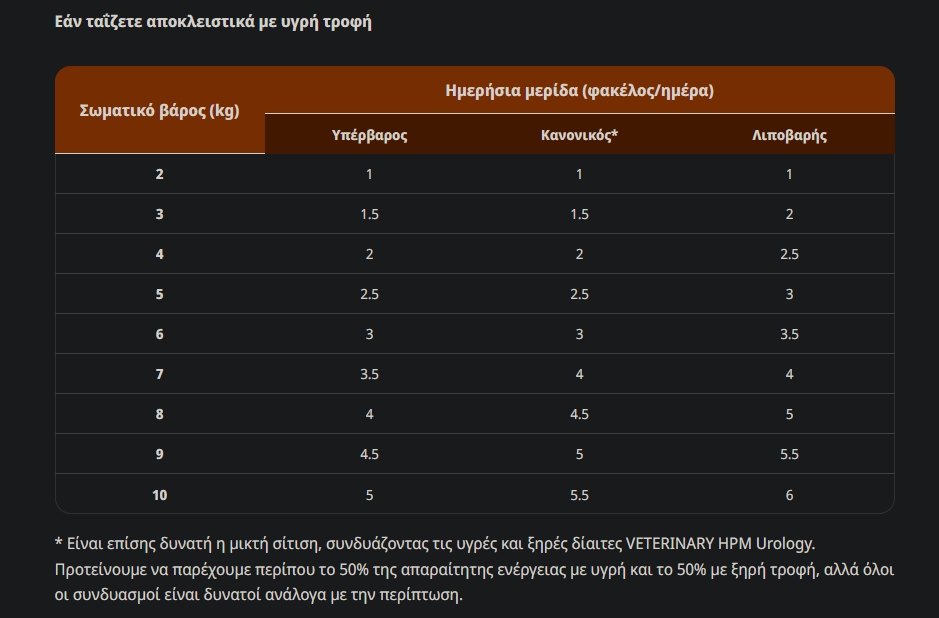Screen dimensions: 939x618
Task: Select the "Υπέρβαρος" column header
Action: point(369,135)
